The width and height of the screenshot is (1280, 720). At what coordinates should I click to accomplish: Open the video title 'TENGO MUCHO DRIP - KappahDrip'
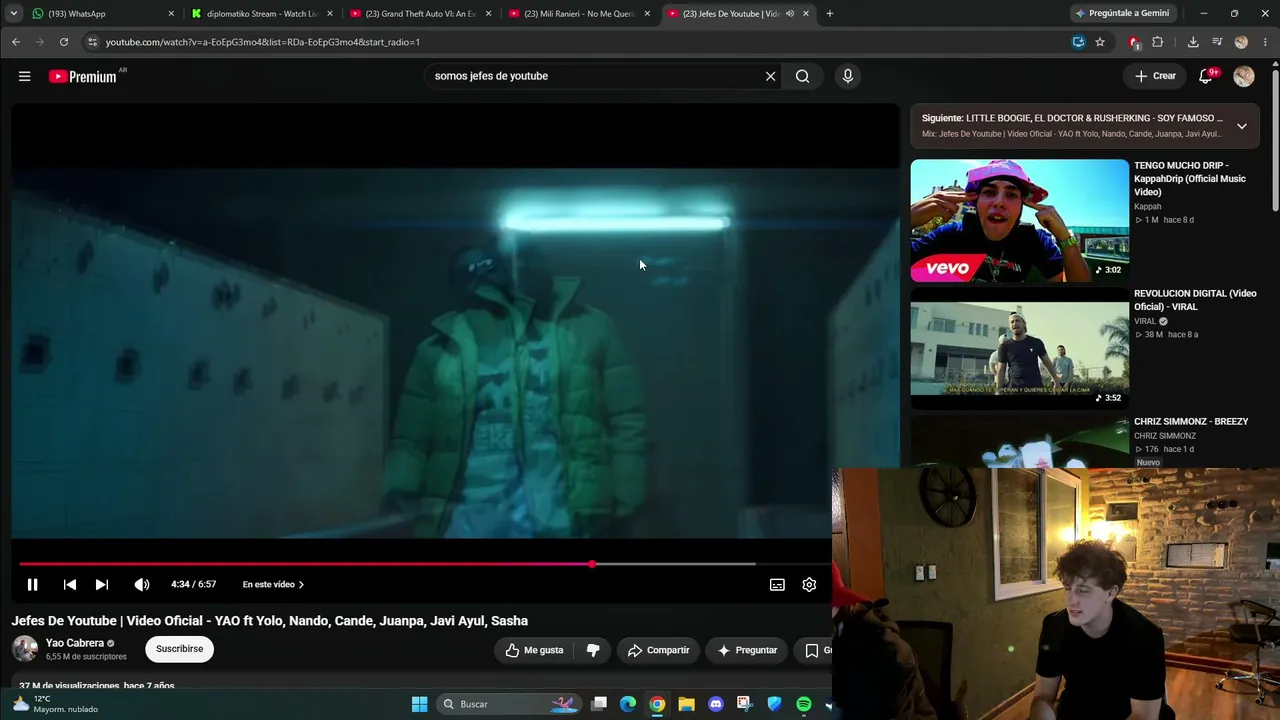point(1190,179)
